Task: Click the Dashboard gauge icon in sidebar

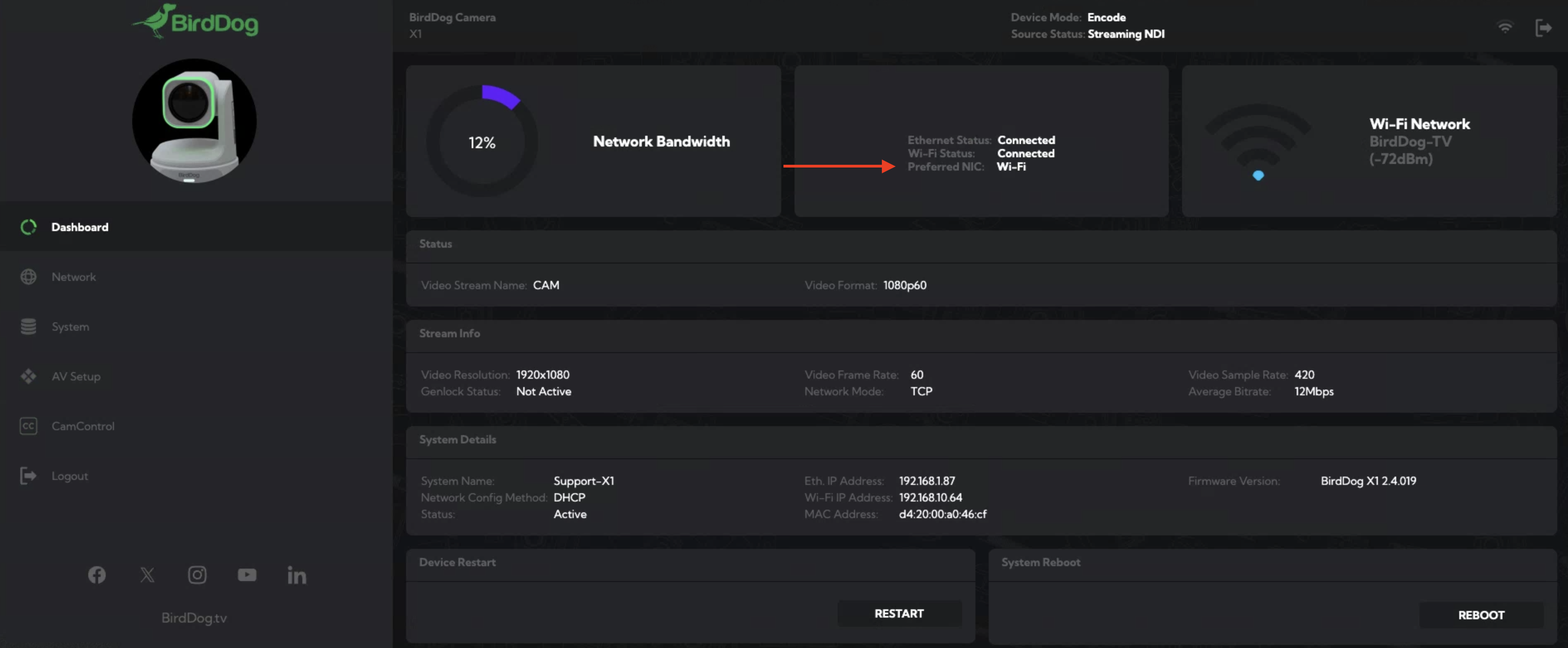Action: pos(28,227)
